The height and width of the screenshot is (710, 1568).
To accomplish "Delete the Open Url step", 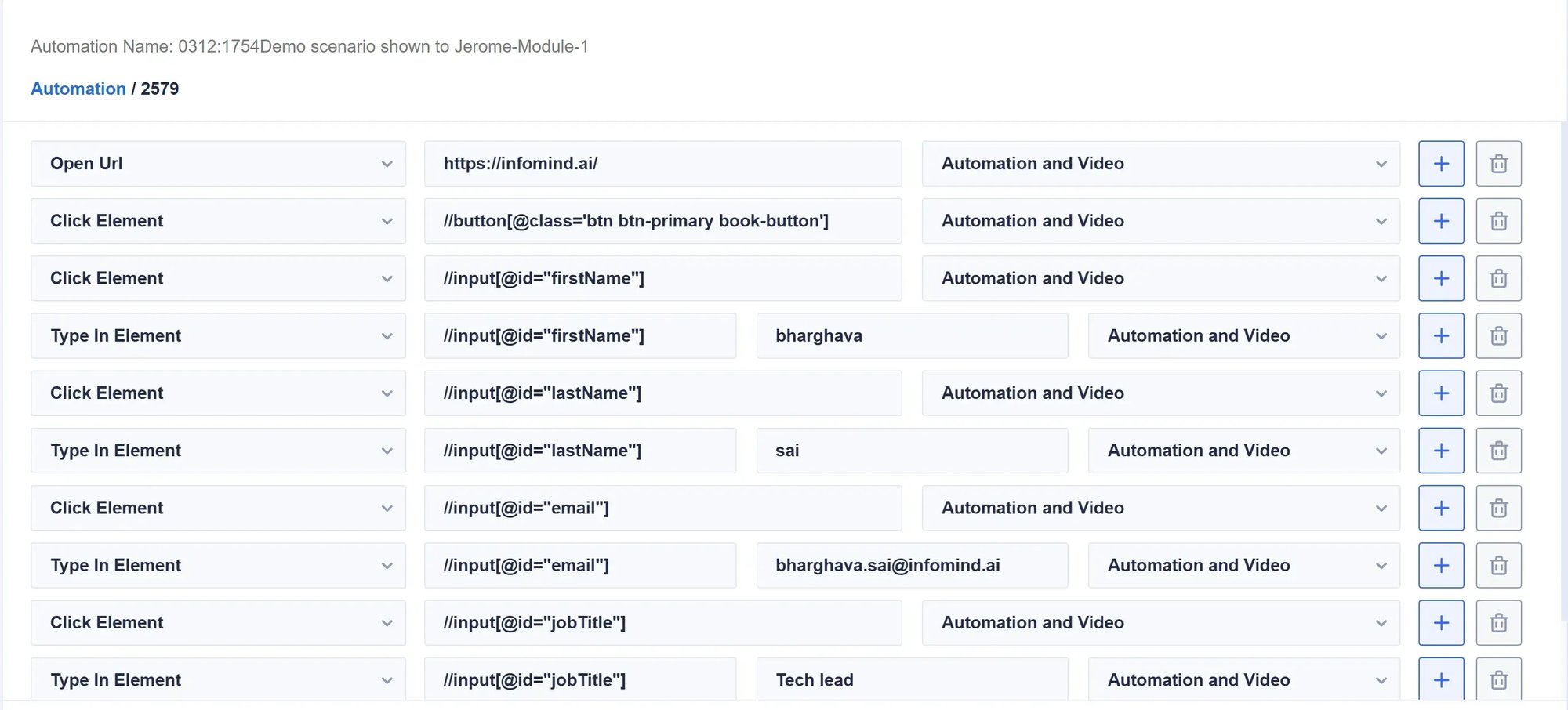I will click(x=1498, y=163).
